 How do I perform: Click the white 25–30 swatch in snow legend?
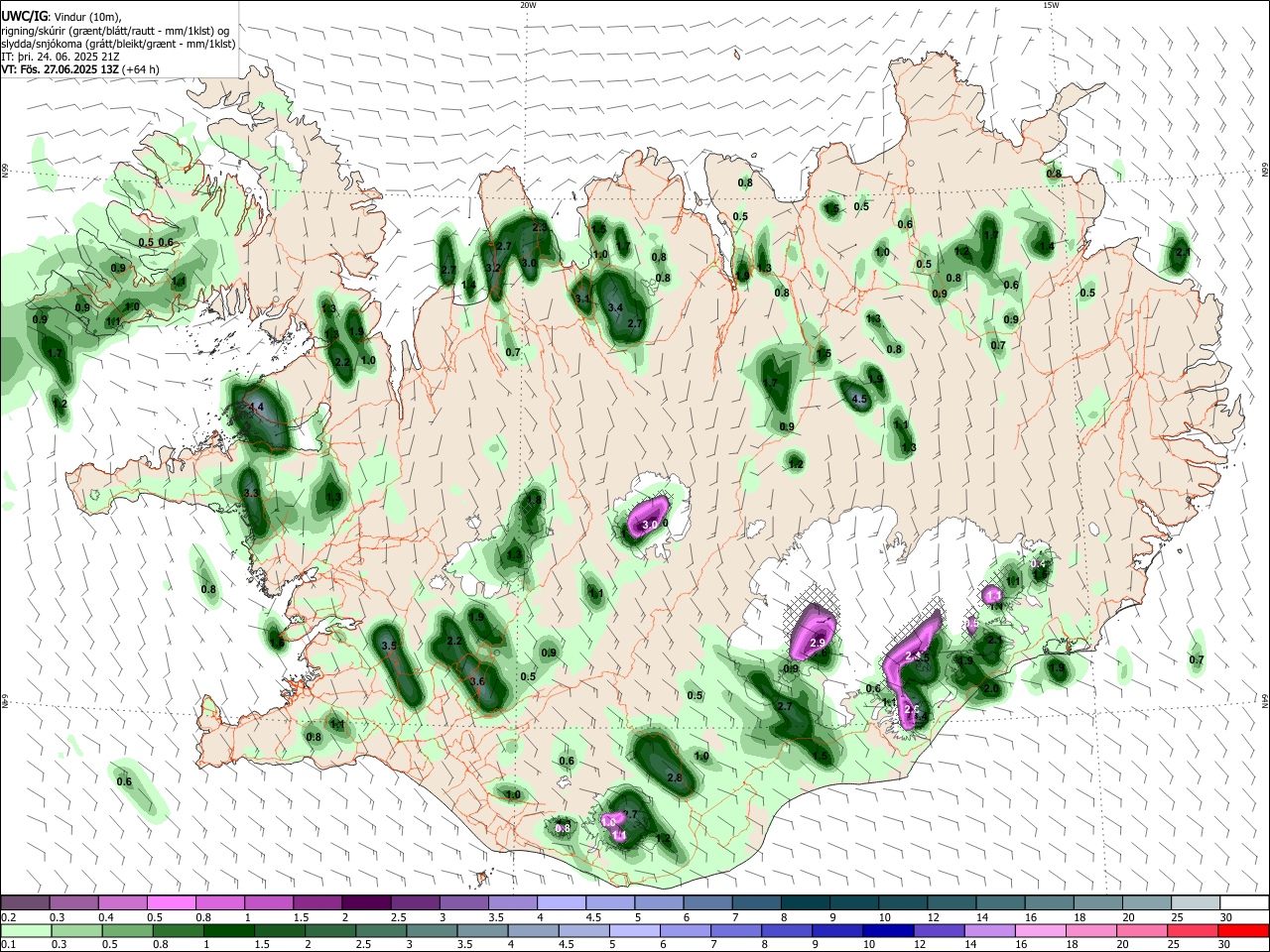pos(1195,903)
